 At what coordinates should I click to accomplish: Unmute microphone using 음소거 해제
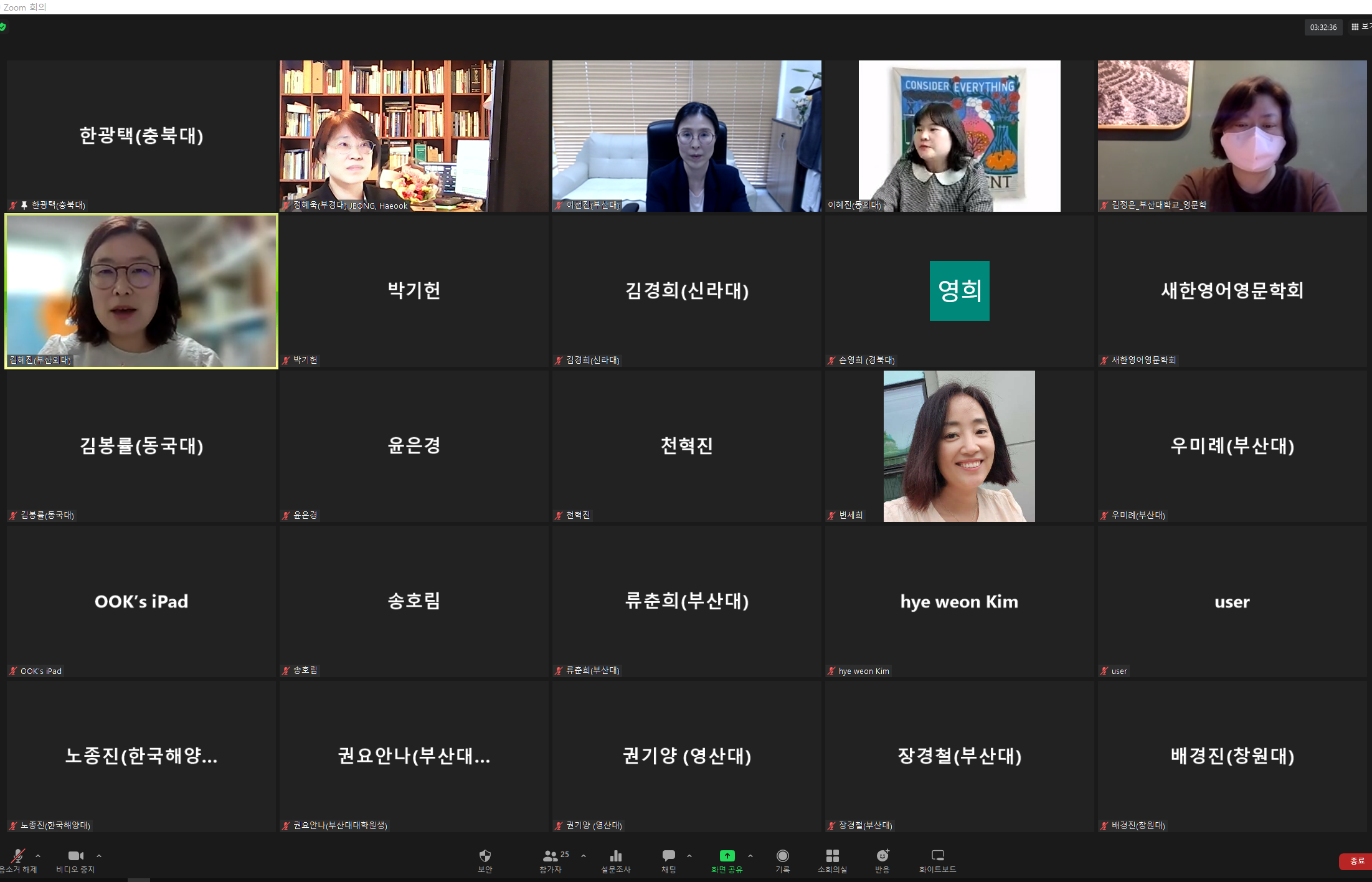[x=19, y=856]
